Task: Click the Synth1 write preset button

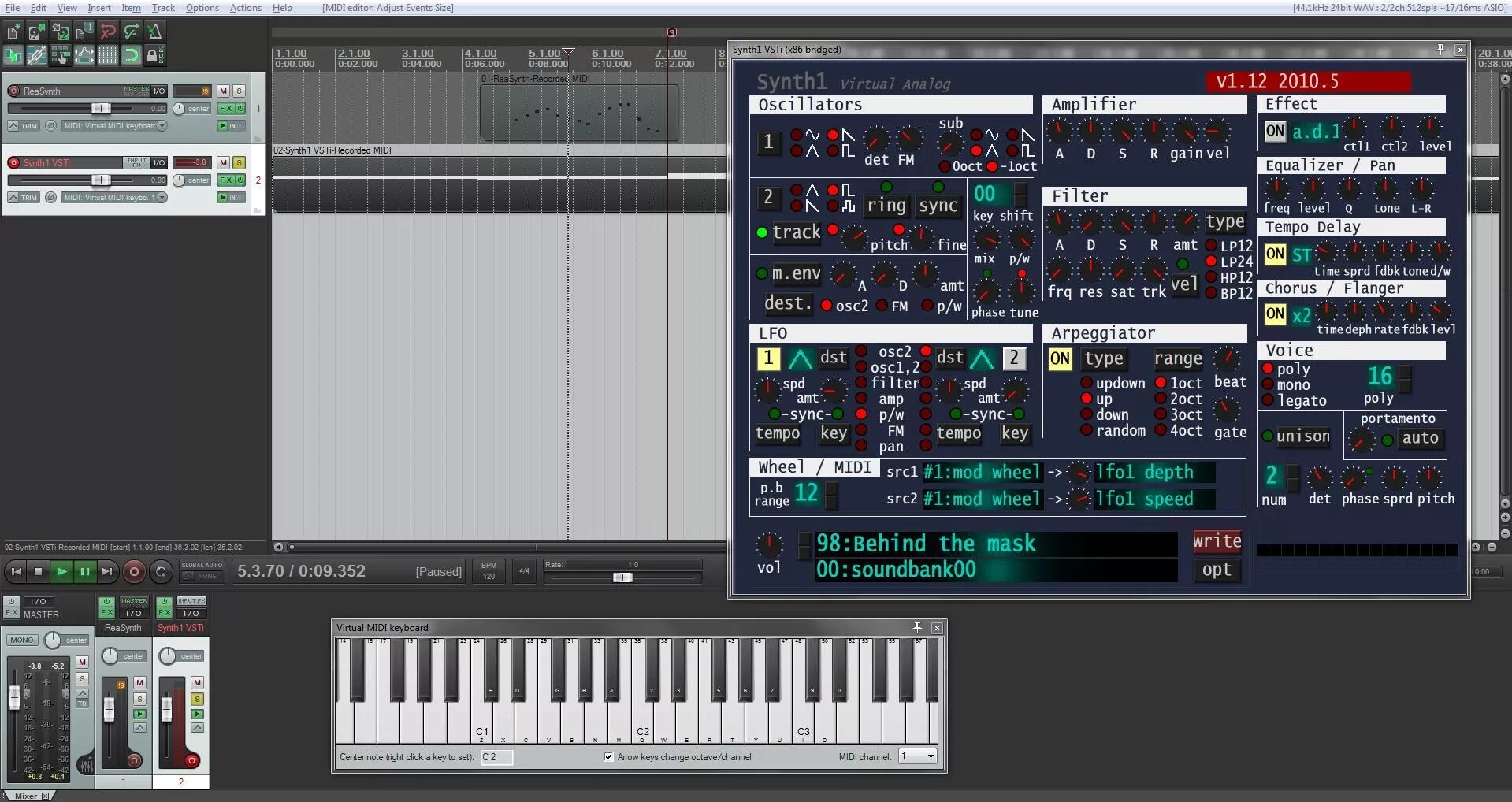Action: point(1217,541)
